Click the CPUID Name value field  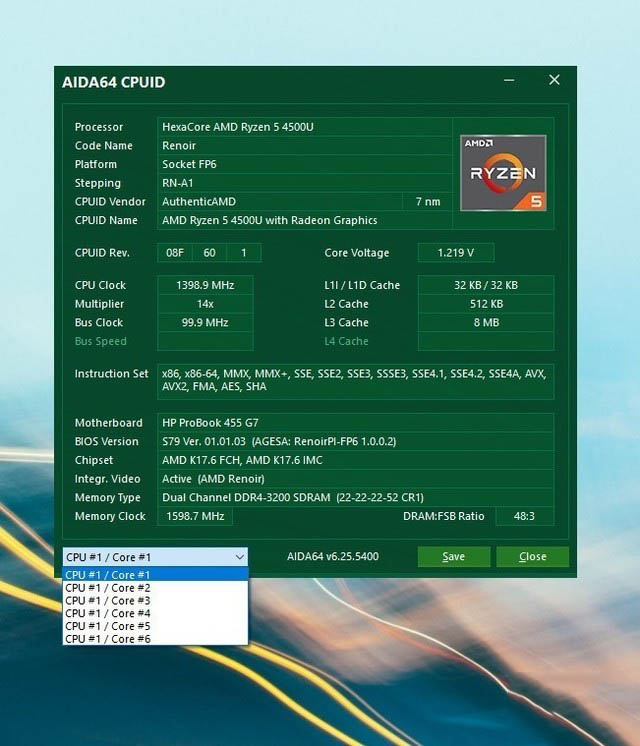305,220
